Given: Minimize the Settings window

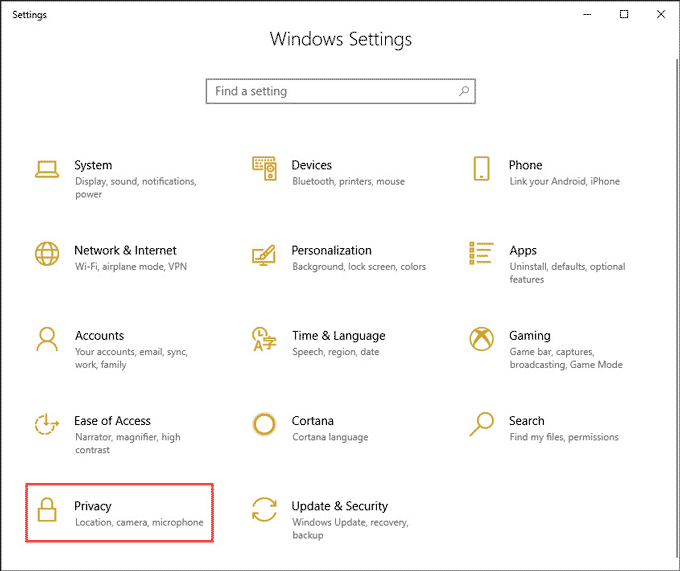Looking at the screenshot, I should pos(588,14).
